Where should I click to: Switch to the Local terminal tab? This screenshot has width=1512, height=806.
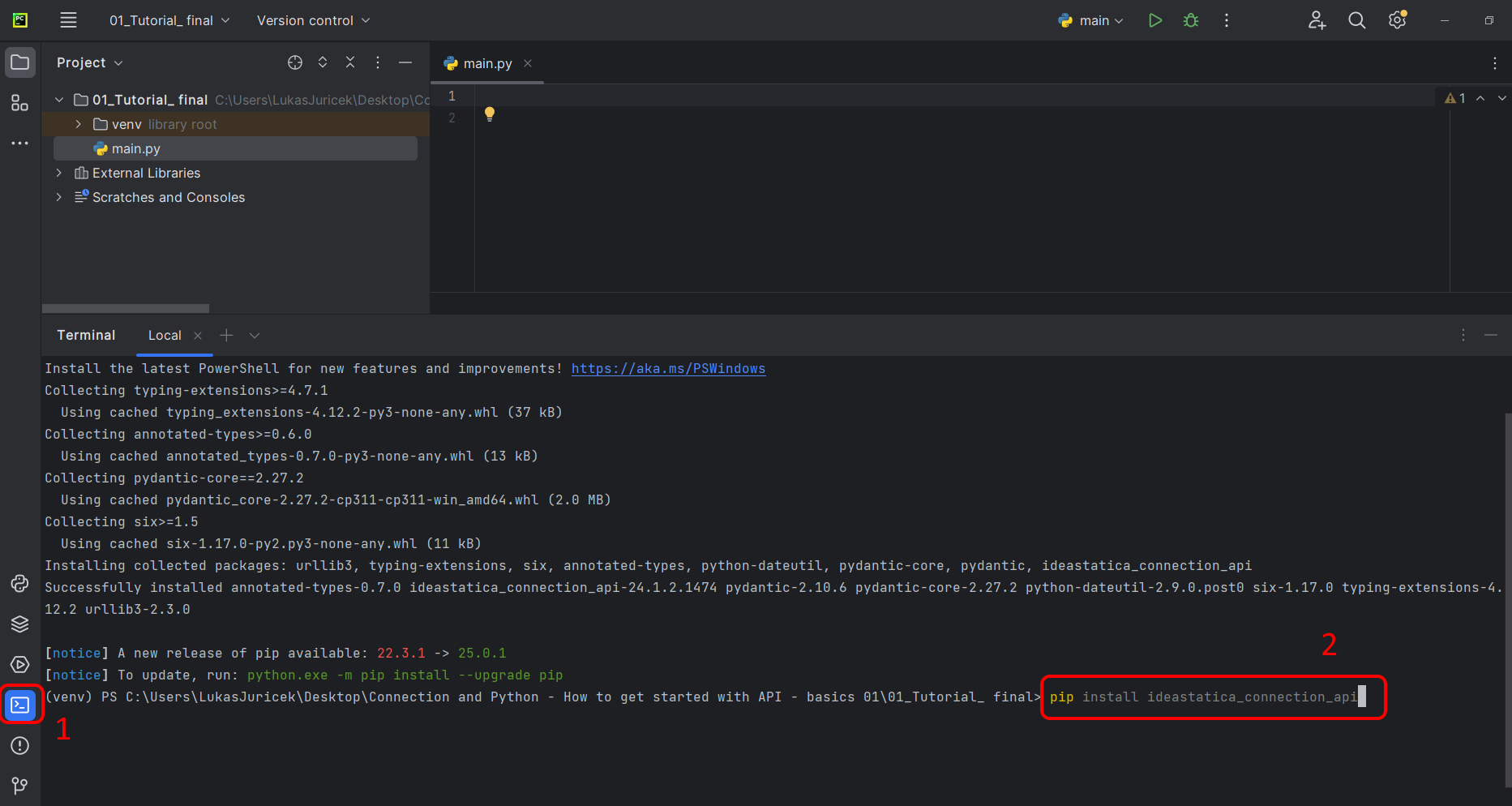coord(164,335)
